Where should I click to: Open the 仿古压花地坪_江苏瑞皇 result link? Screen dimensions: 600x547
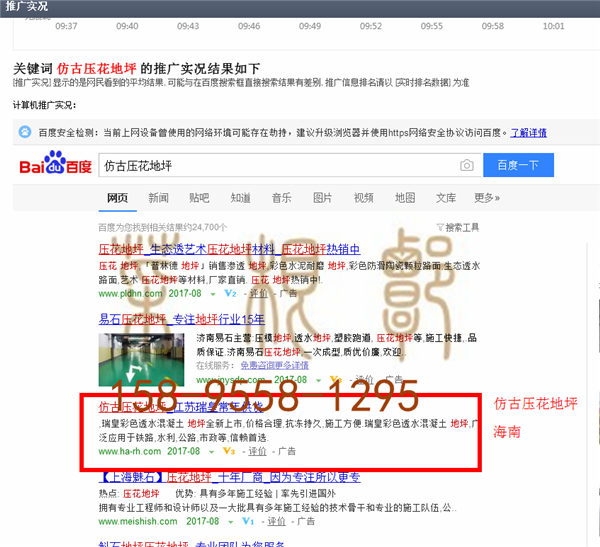tap(181, 407)
